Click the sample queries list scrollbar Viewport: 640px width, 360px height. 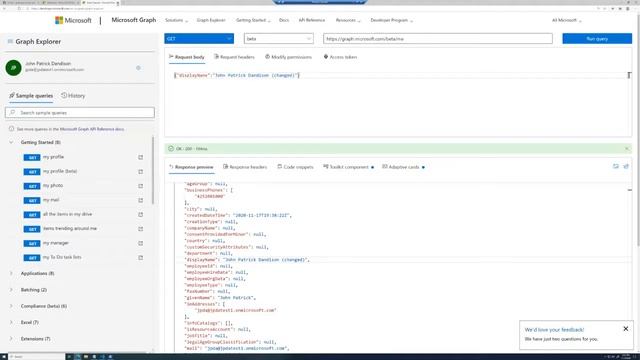pos(153,171)
